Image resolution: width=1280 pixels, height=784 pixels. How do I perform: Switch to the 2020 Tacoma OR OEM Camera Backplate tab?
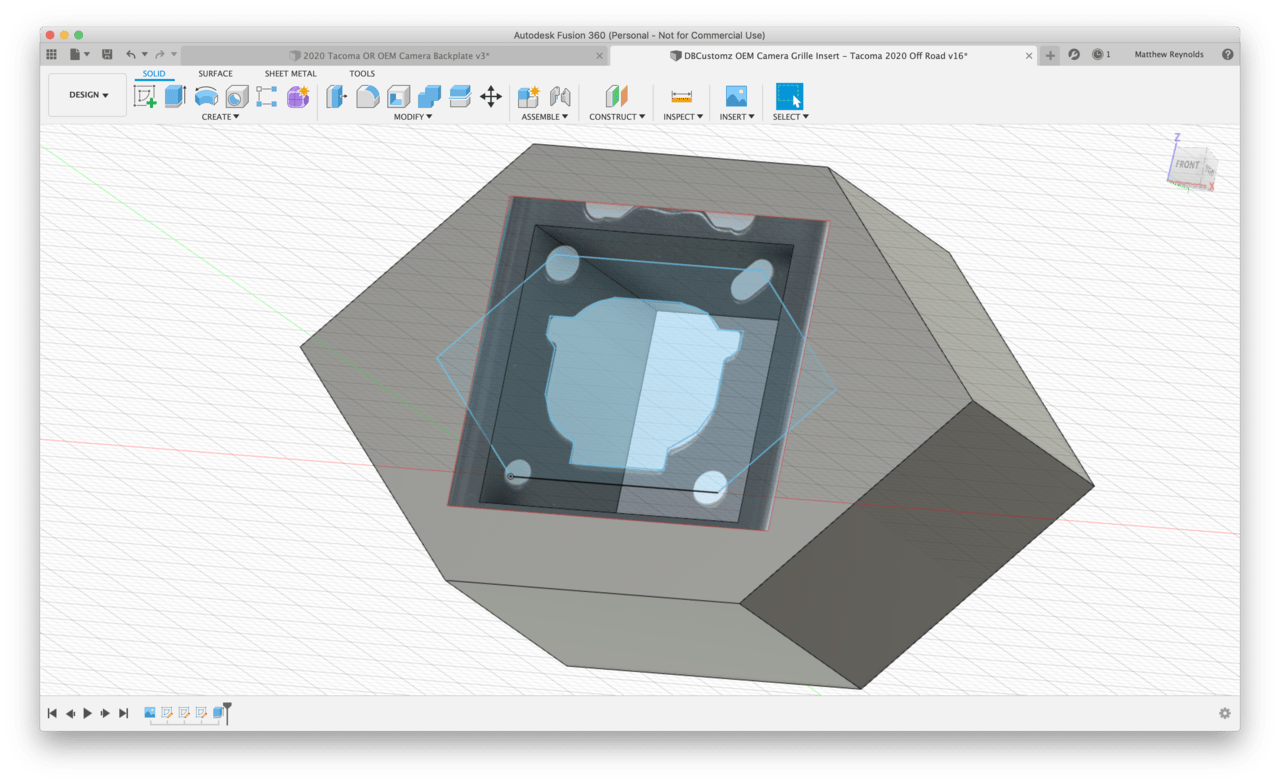(394, 56)
